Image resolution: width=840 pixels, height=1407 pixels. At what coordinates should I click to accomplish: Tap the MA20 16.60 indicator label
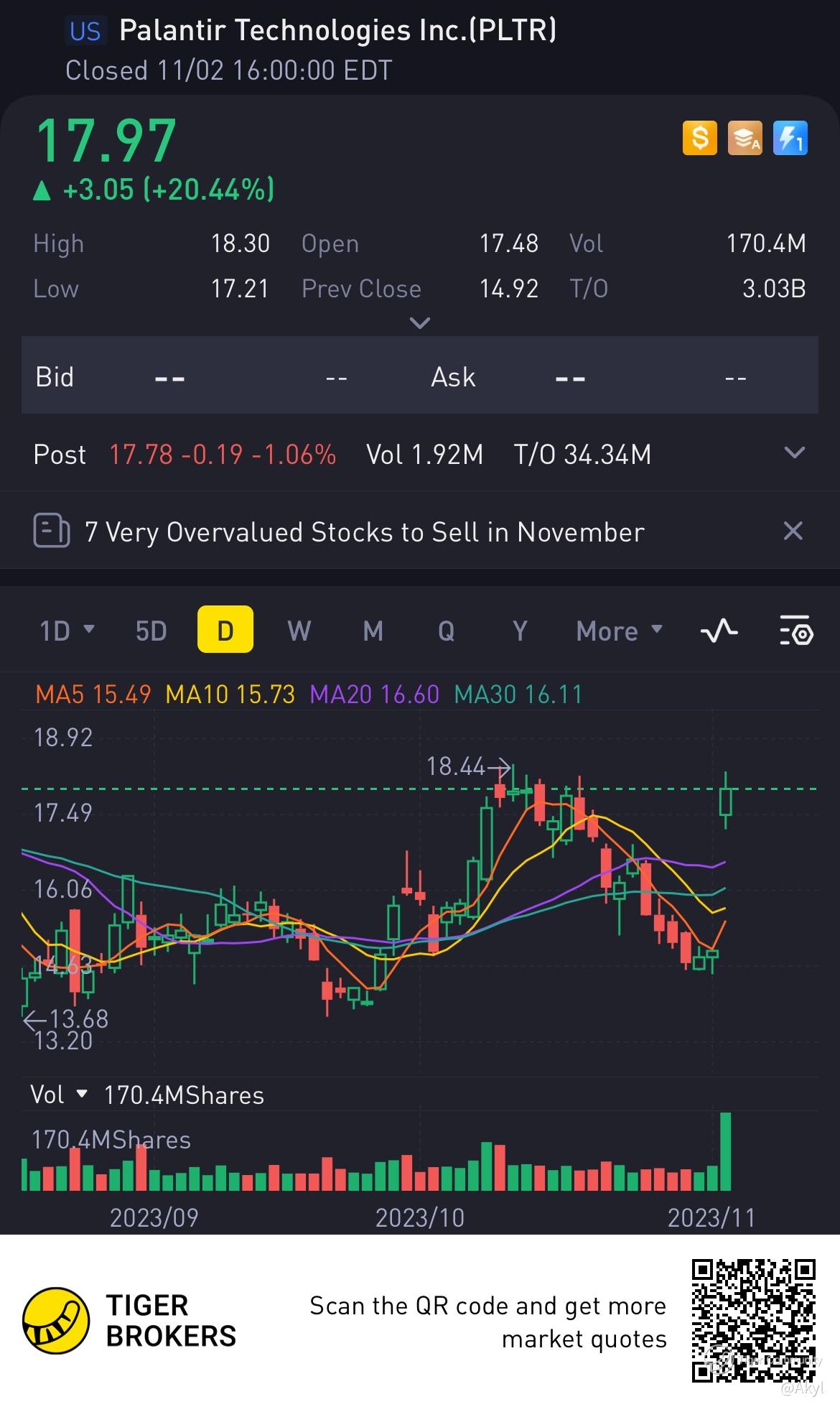(x=374, y=694)
